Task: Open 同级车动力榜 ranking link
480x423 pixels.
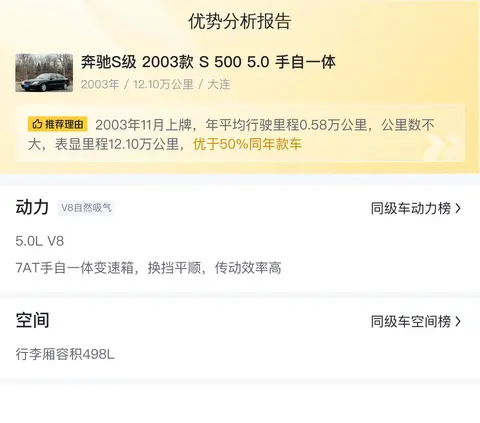Action: (411, 208)
